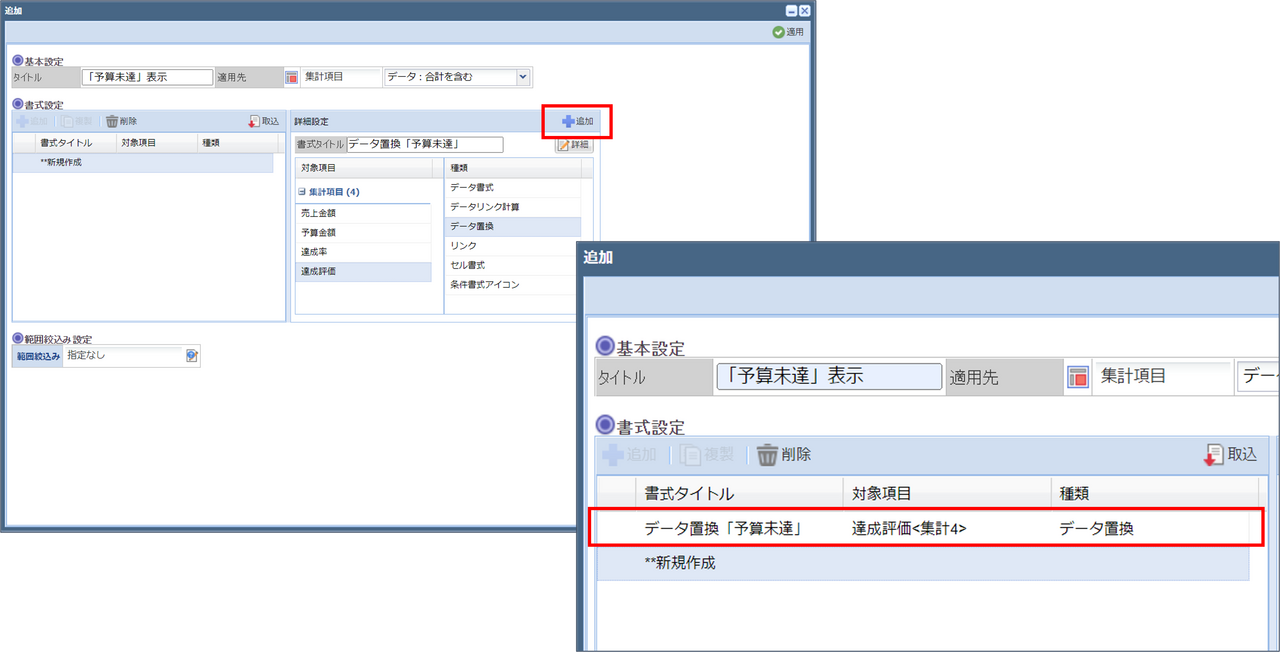Screen dimensions: 1280x652
Task: Click 対象項目 column header in the enlarged dialog
Action: [x=947, y=493]
